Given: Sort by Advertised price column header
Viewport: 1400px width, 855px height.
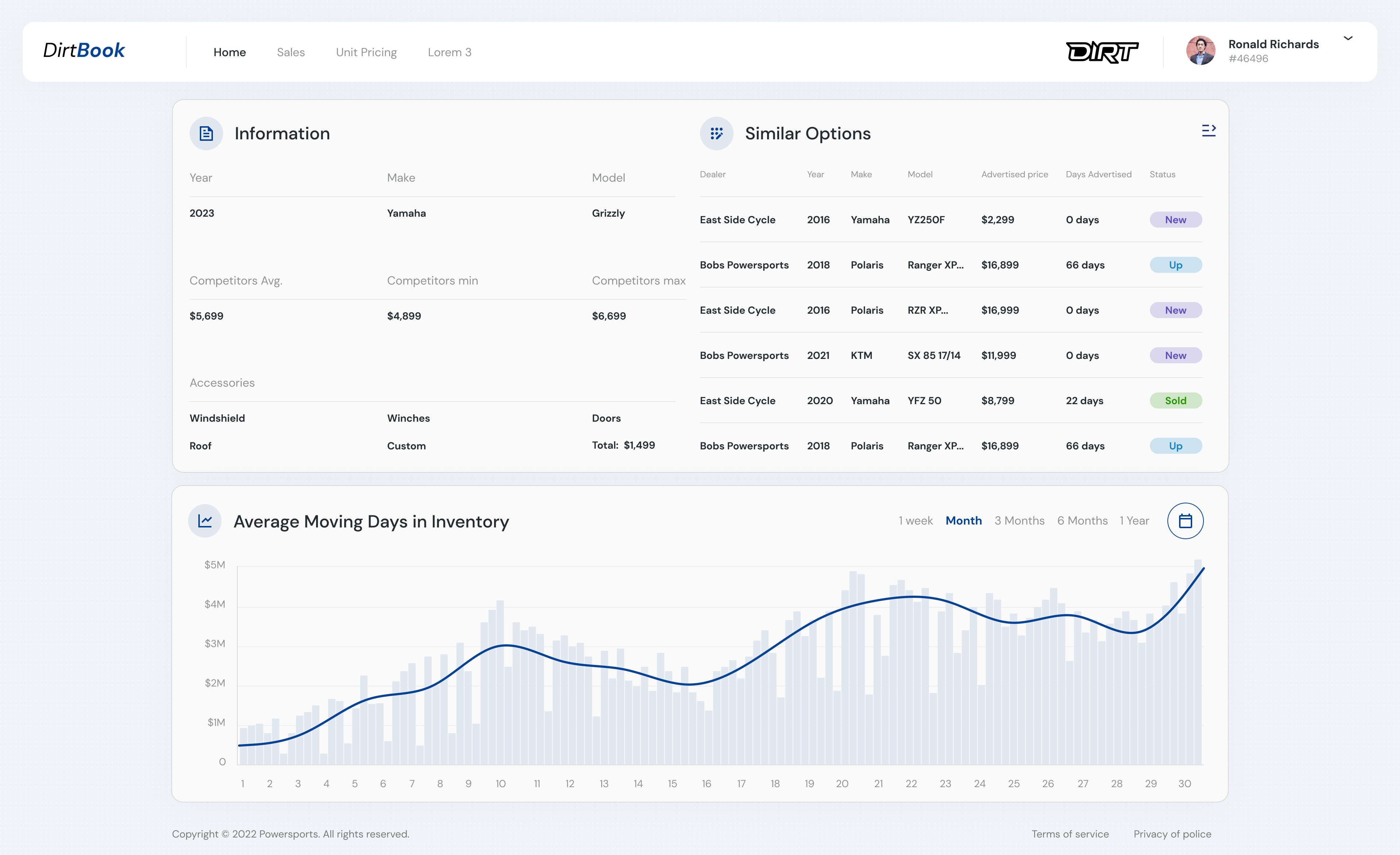Looking at the screenshot, I should coord(1014,174).
